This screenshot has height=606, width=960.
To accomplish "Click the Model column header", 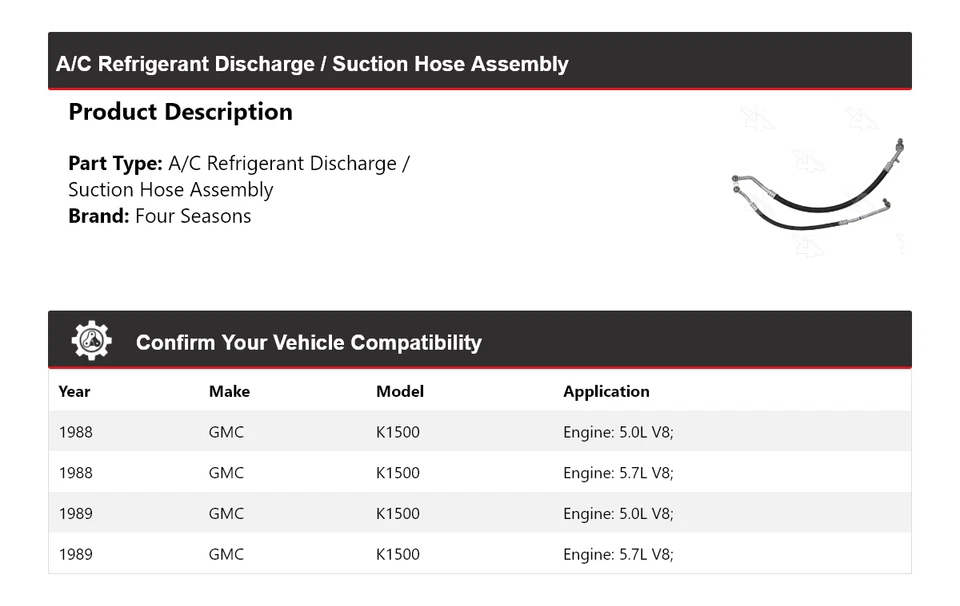I will click(399, 391).
